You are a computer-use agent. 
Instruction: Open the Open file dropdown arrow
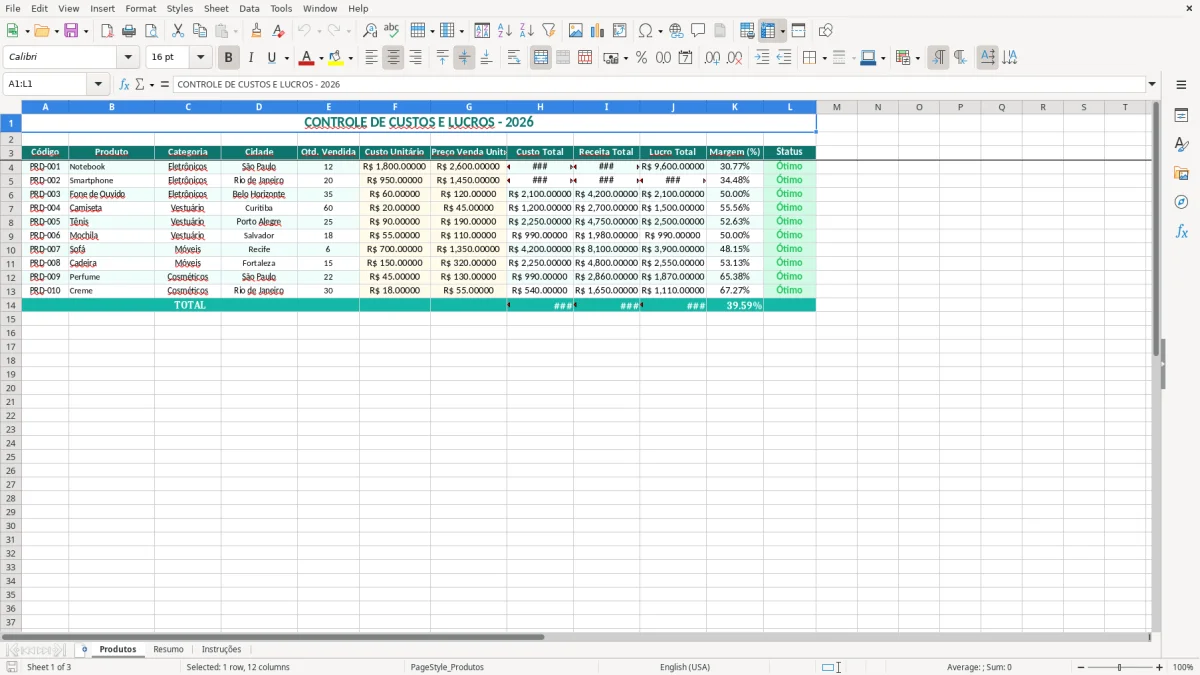tap(57, 31)
